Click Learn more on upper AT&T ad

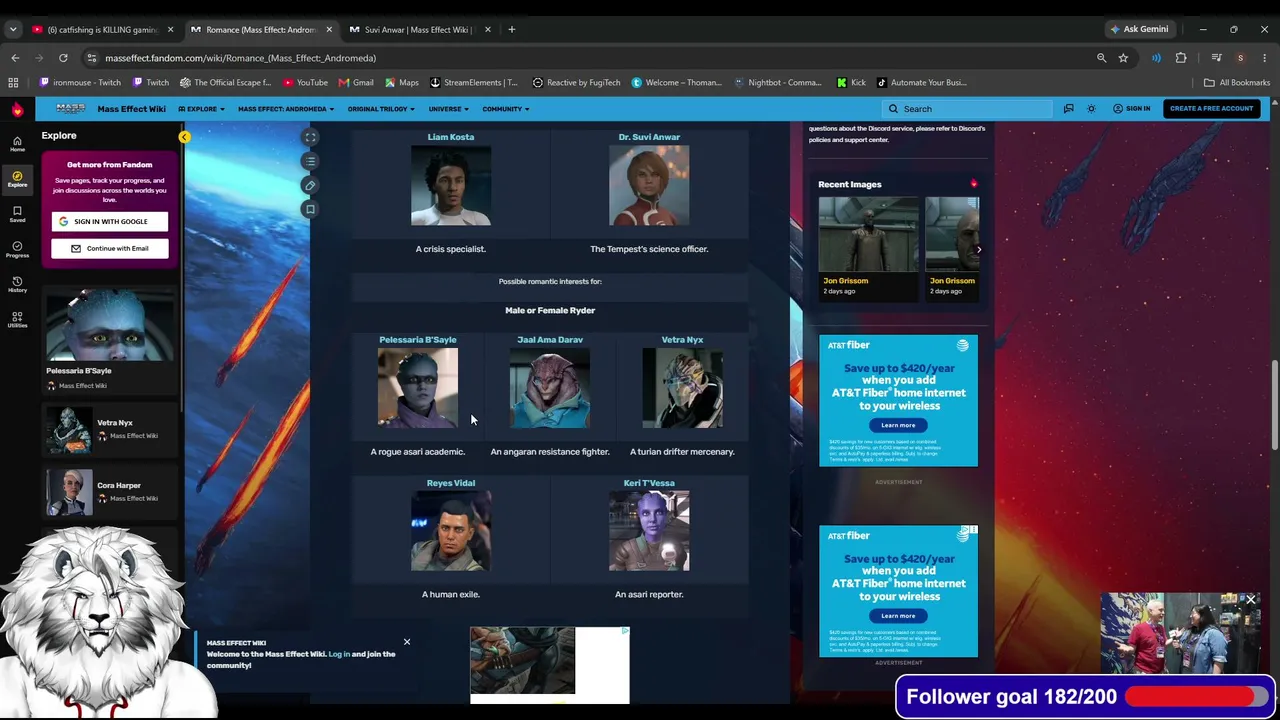point(898,425)
